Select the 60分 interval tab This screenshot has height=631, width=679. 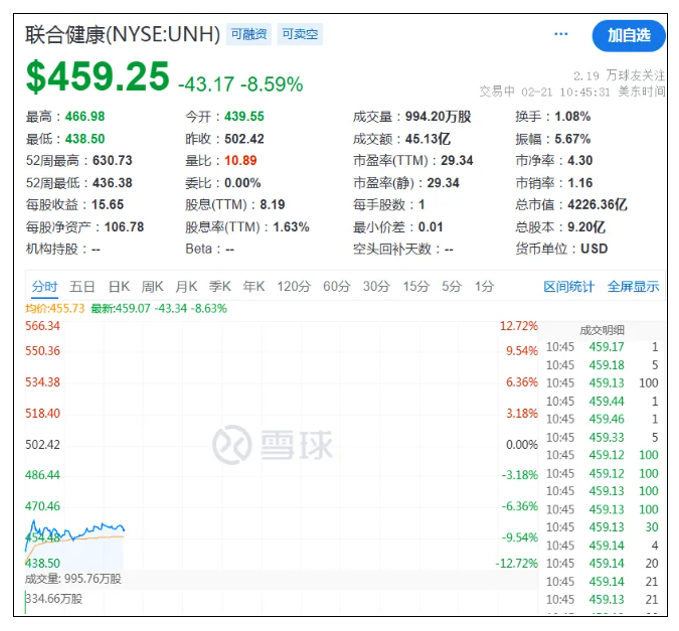336,287
